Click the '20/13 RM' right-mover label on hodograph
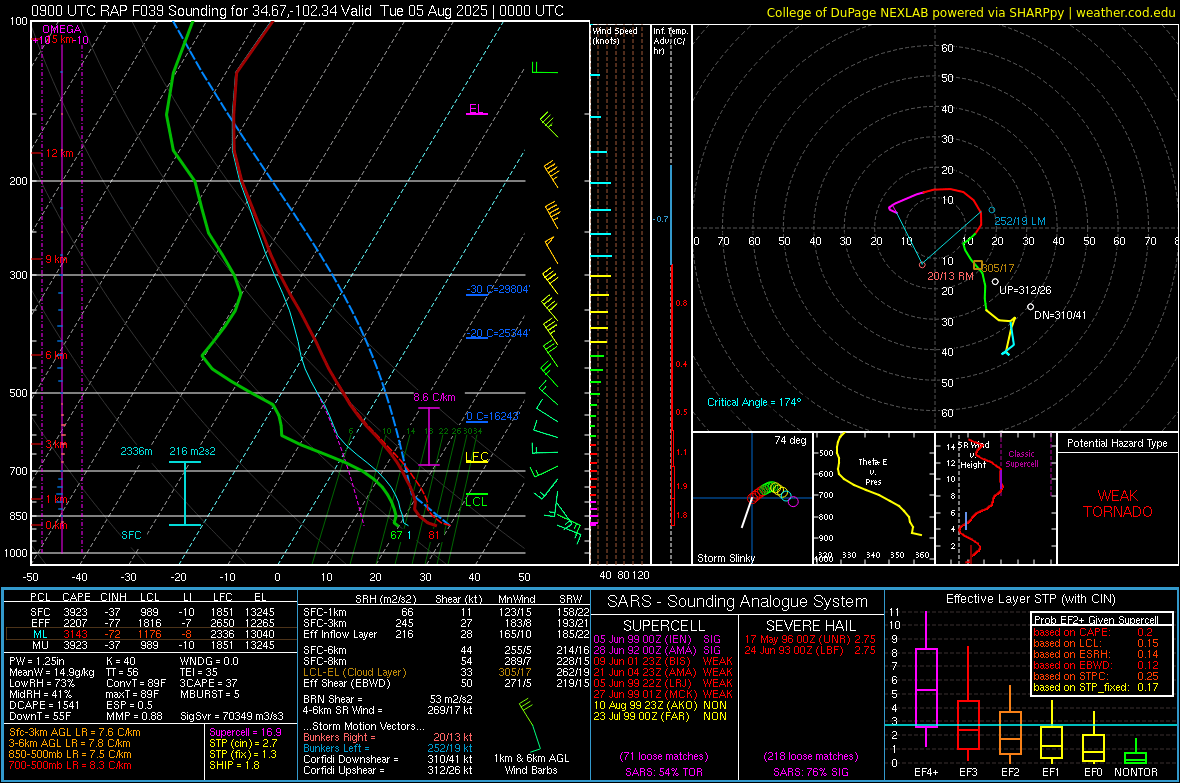Image resolution: width=1180 pixels, height=783 pixels. point(950,276)
